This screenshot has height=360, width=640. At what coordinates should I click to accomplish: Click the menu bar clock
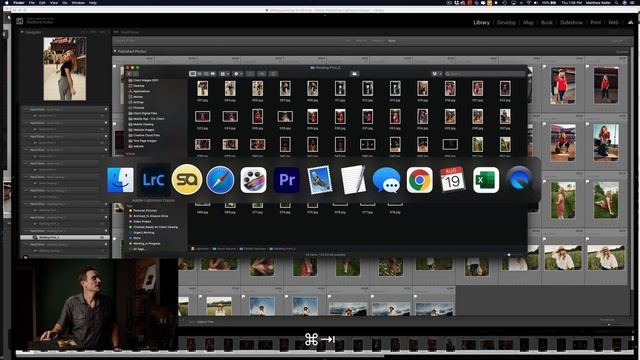(572, 2)
